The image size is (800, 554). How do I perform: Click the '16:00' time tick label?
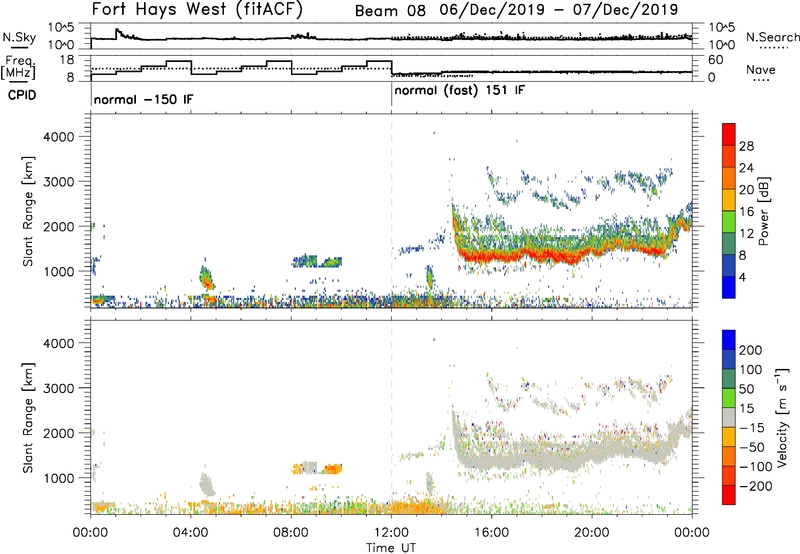[x=491, y=533]
